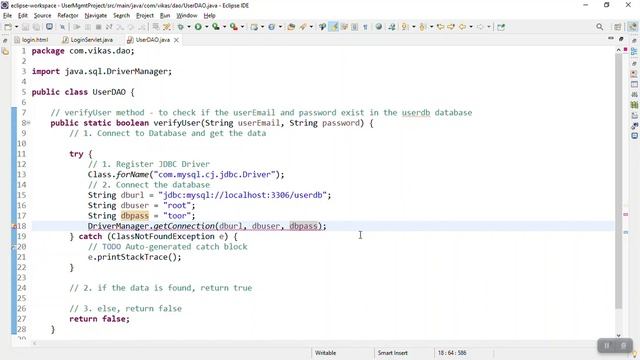Click the Save toolbar icon
Viewport: 640px width, 360px height.
point(26,27)
